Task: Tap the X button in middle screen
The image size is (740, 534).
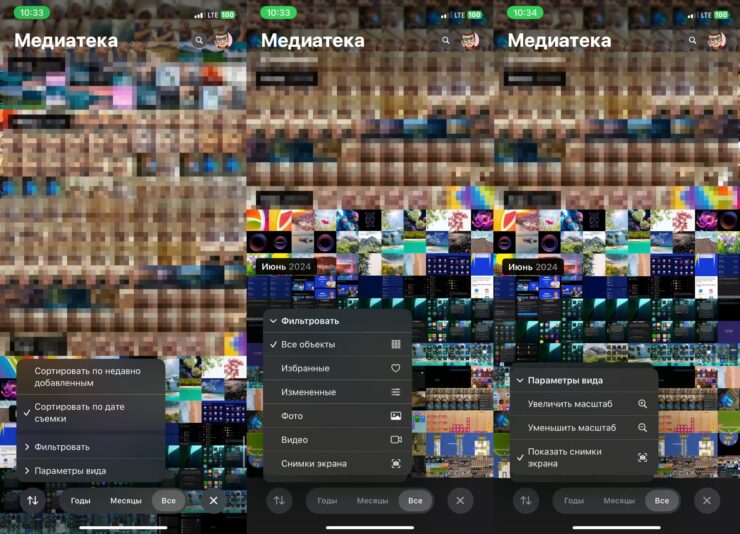Action: (x=460, y=501)
